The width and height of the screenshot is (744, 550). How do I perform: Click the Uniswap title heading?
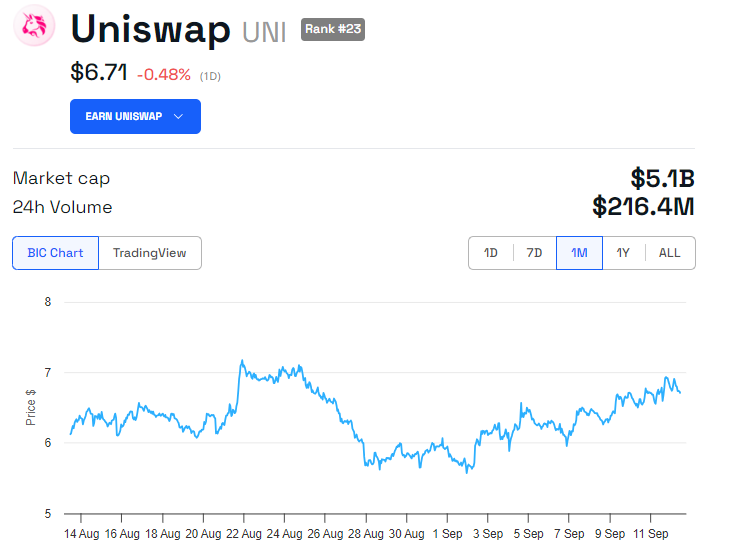(x=150, y=29)
